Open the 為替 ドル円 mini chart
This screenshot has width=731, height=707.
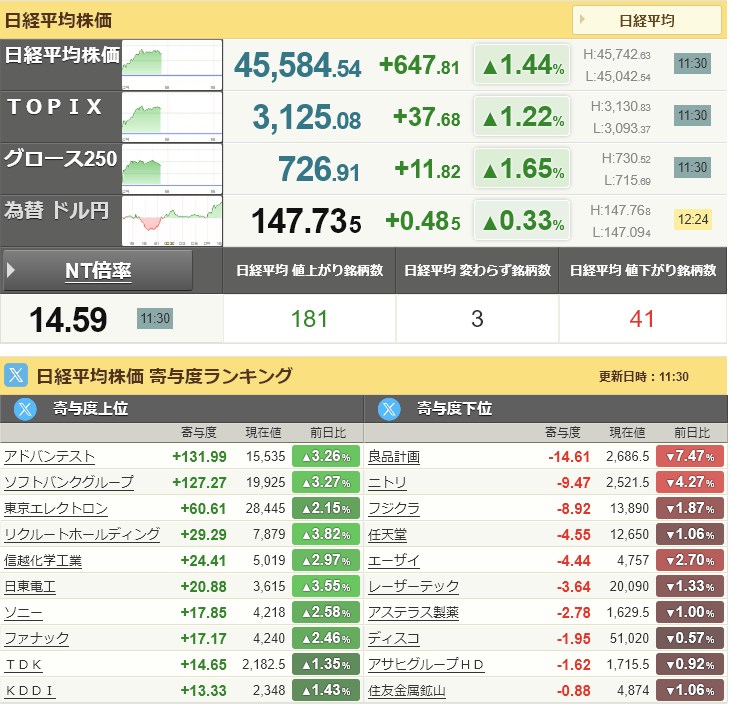coord(171,219)
